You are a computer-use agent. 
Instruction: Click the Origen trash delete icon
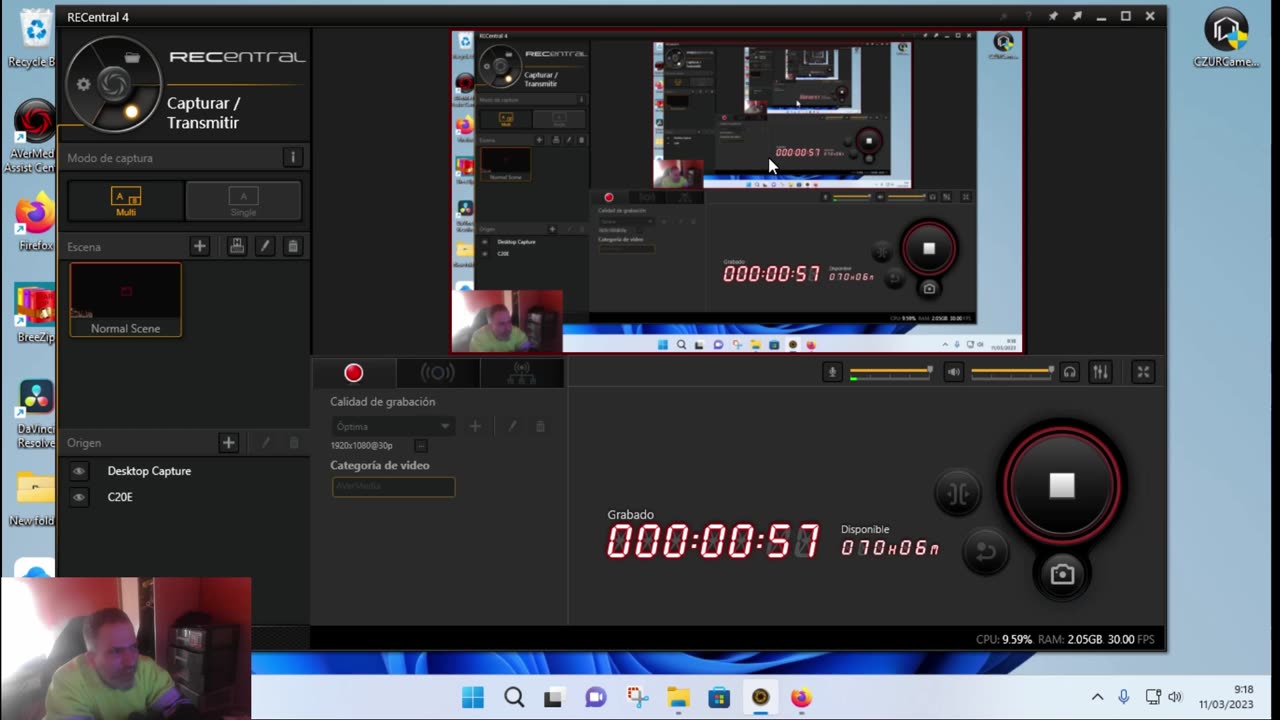point(293,442)
